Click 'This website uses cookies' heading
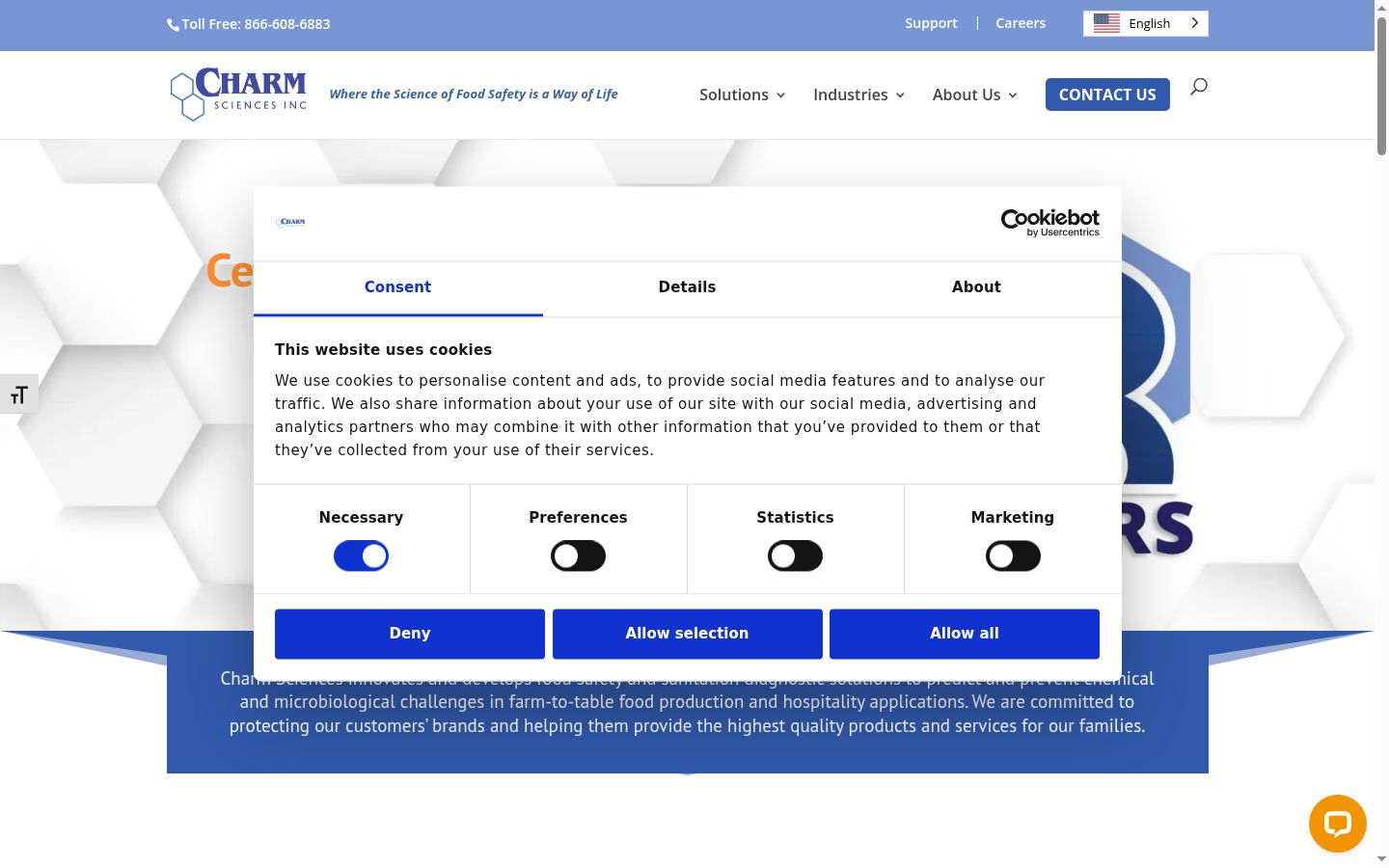The image size is (1389, 868). coord(383,350)
